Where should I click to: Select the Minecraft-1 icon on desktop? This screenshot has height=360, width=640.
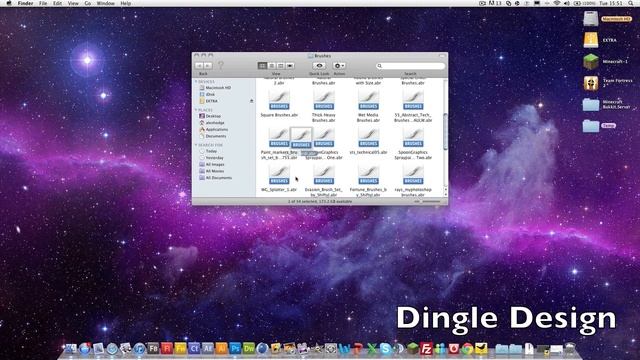tap(591, 62)
